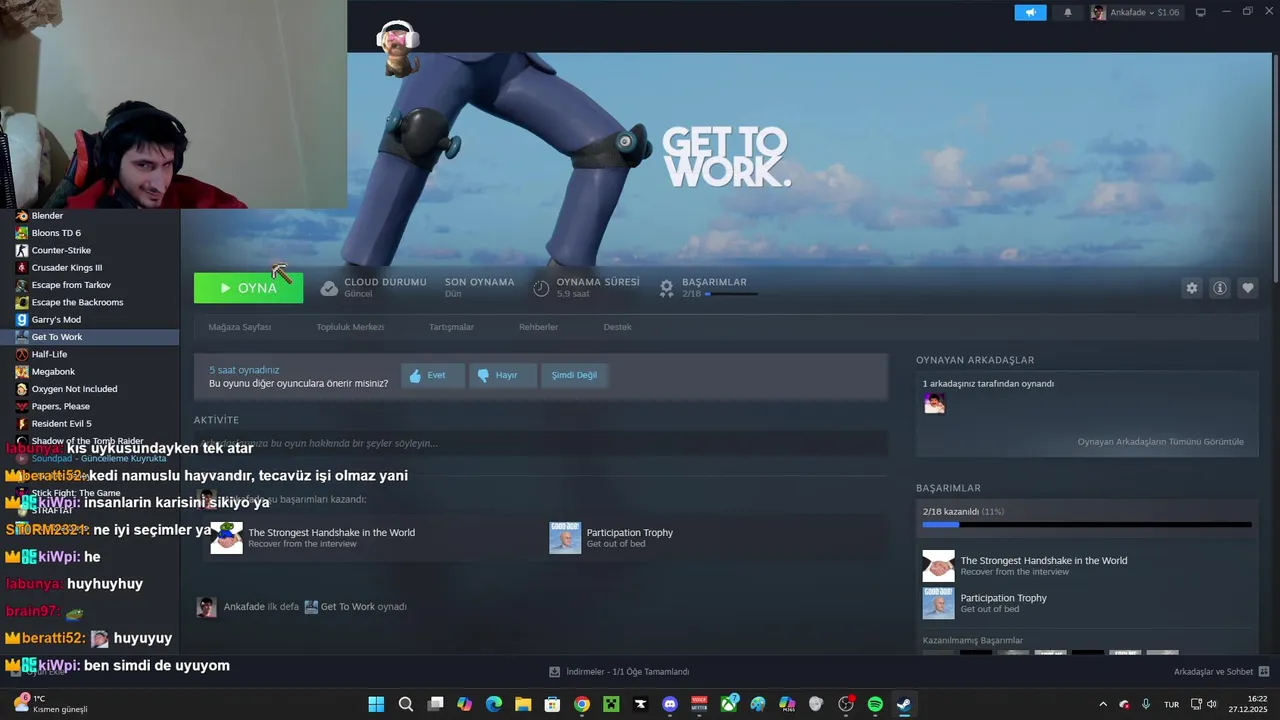Click Ankafade name in activity feed
This screenshot has width=1280, height=720.
coord(244,607)
